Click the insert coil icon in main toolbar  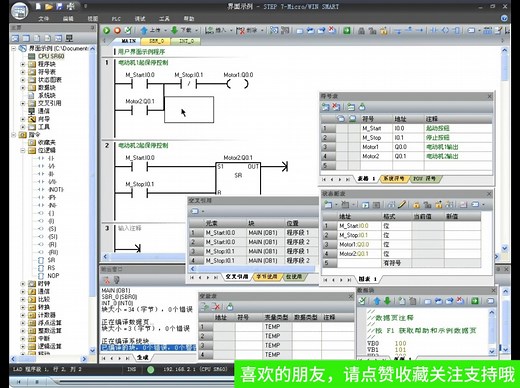(x=445, y=30)
